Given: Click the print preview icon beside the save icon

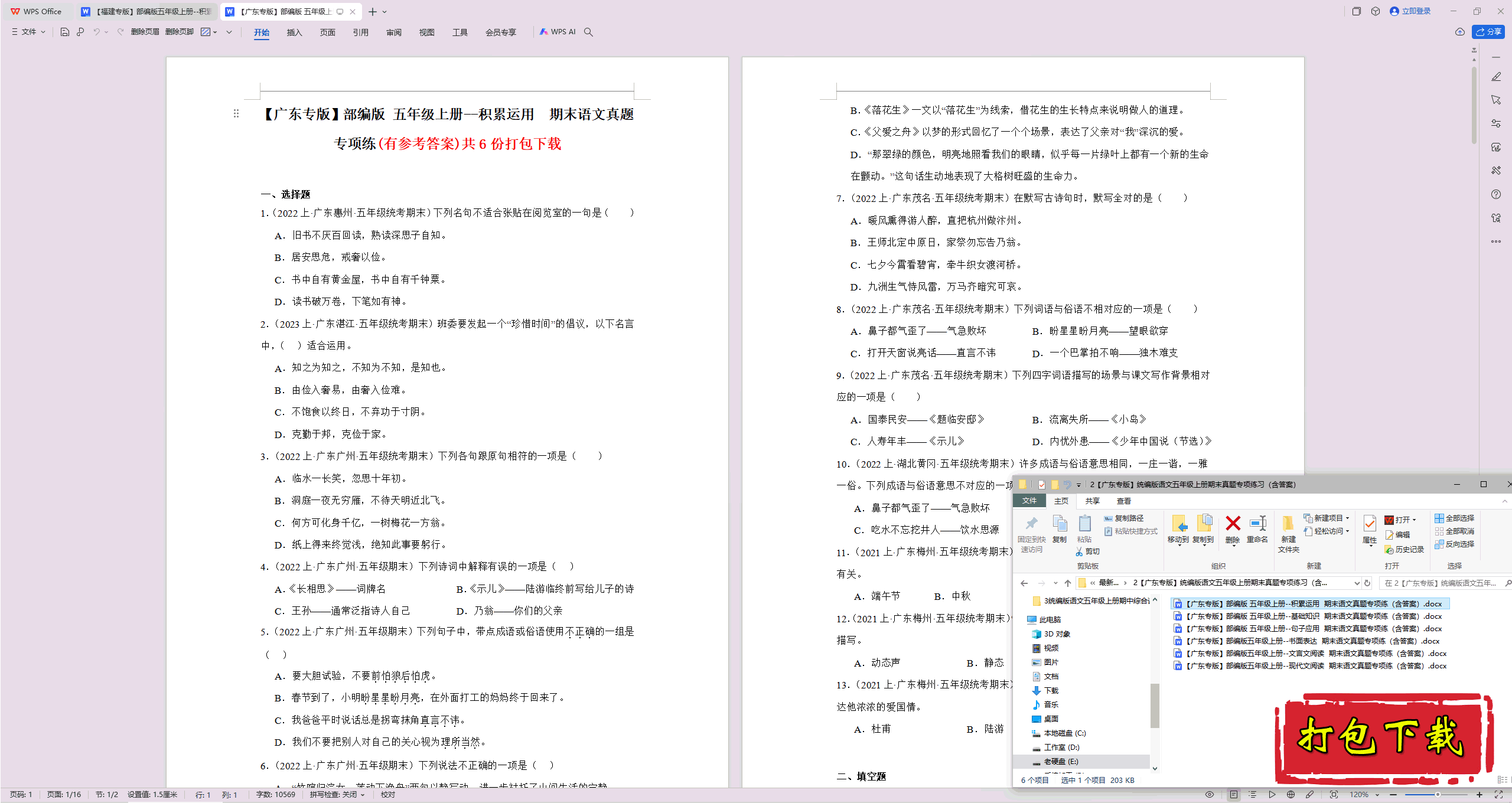Looking at the screenshot, I should coord(80,32).
